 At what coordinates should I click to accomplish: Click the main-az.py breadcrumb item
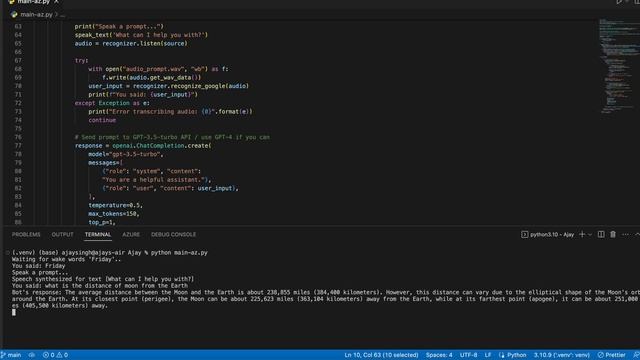click(36, 15)
